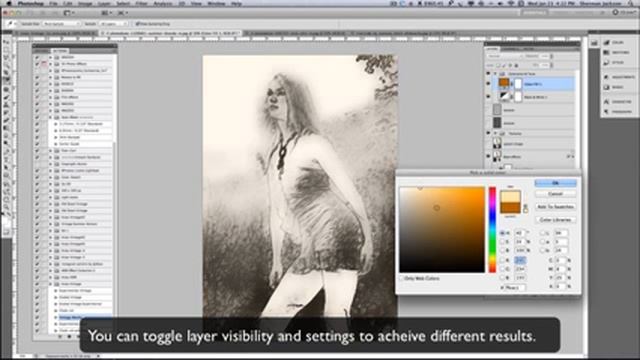This screenshot has width=640, height=360.
Task: Select the Brush tool
Action: [x=6, y=97]
